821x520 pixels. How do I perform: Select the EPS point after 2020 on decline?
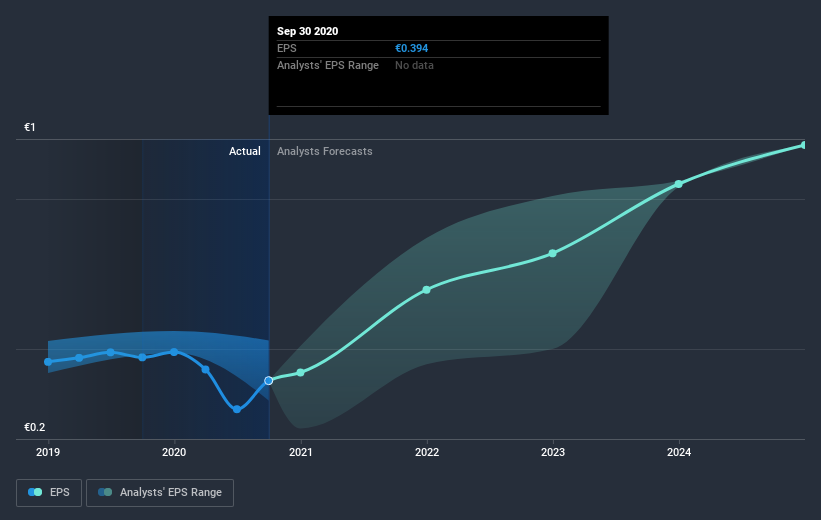(x=206, y=370)
